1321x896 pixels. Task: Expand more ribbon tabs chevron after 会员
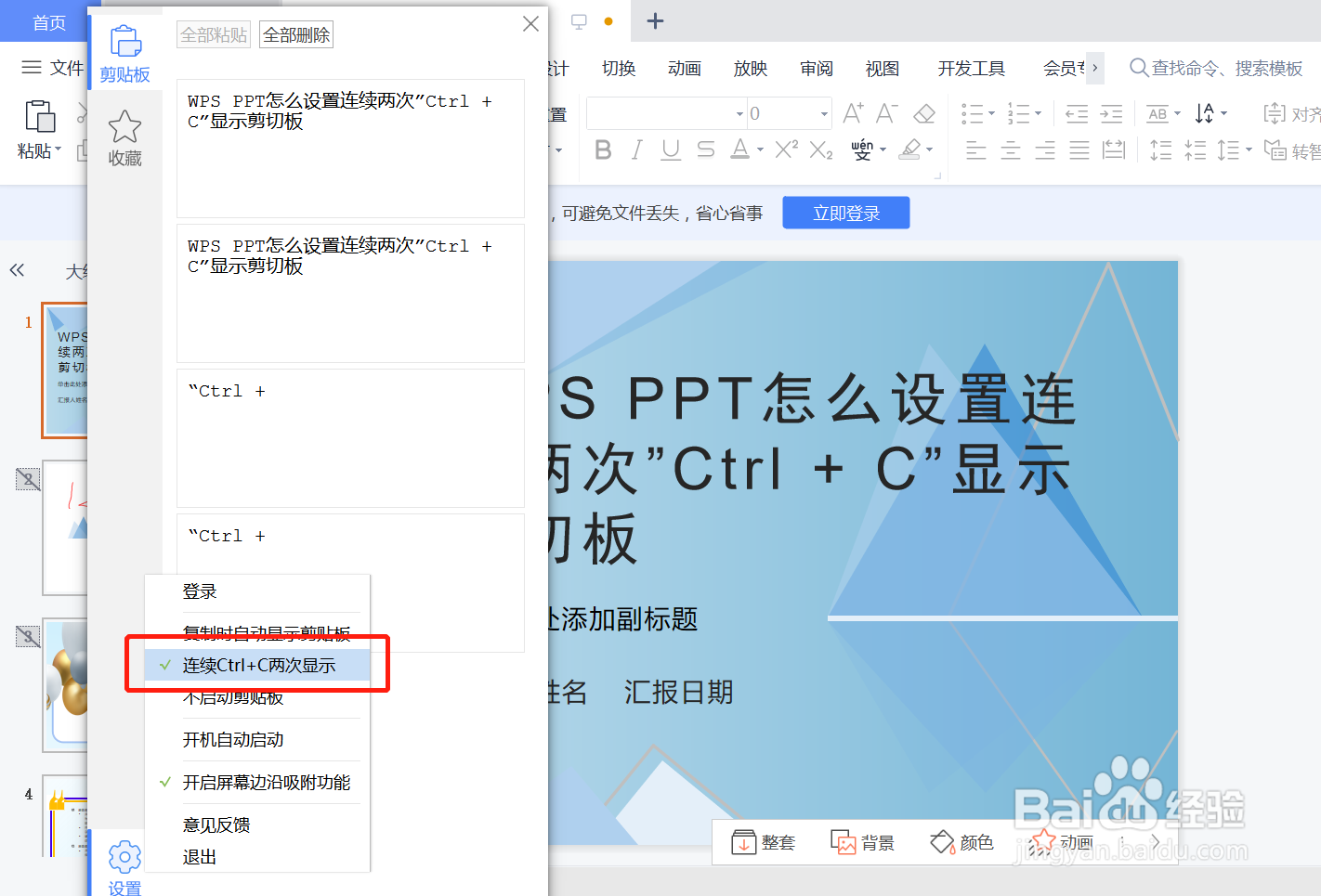[x=1094, y=68]
